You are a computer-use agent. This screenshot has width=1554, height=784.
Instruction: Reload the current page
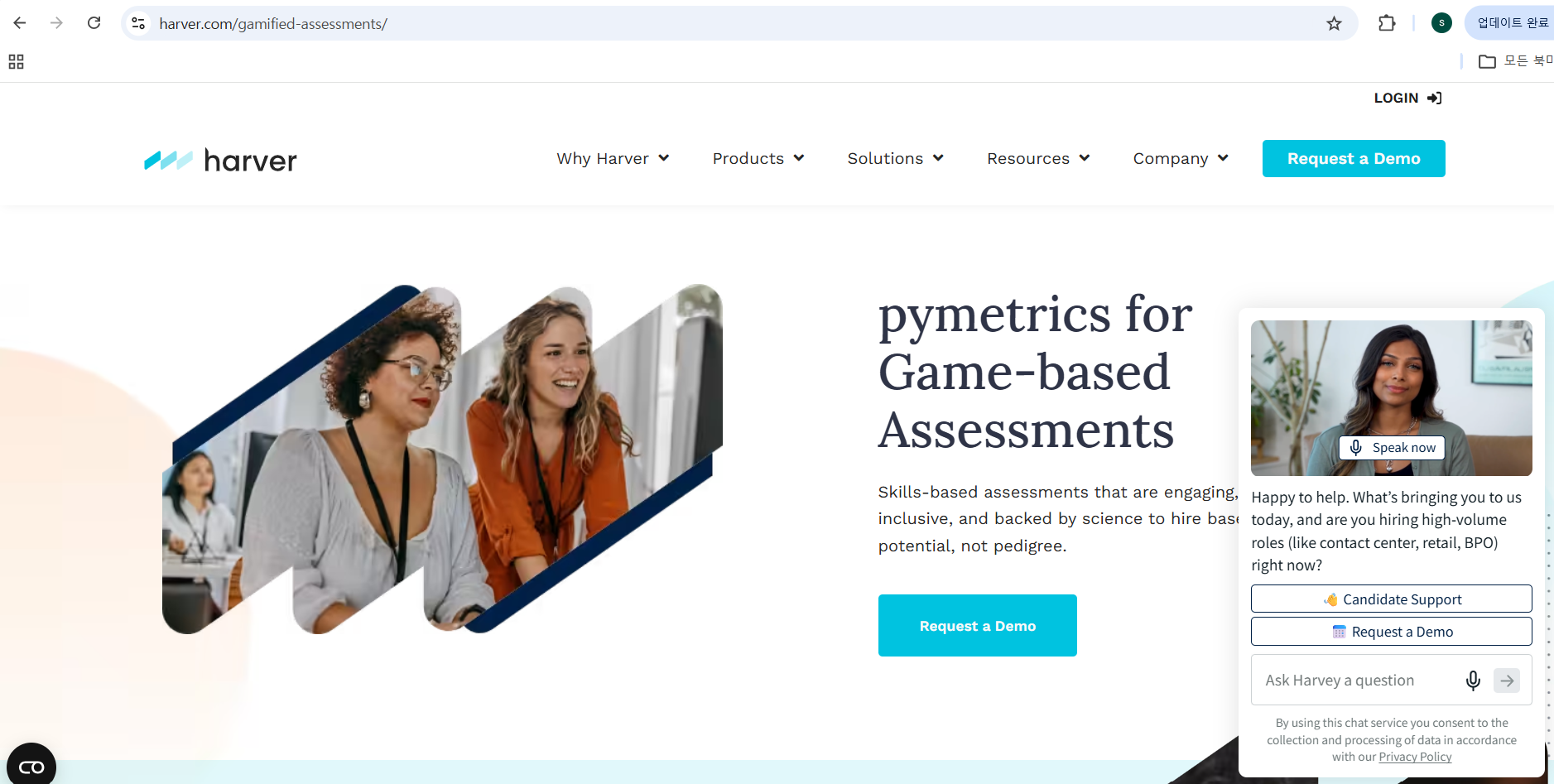(94, 23)
